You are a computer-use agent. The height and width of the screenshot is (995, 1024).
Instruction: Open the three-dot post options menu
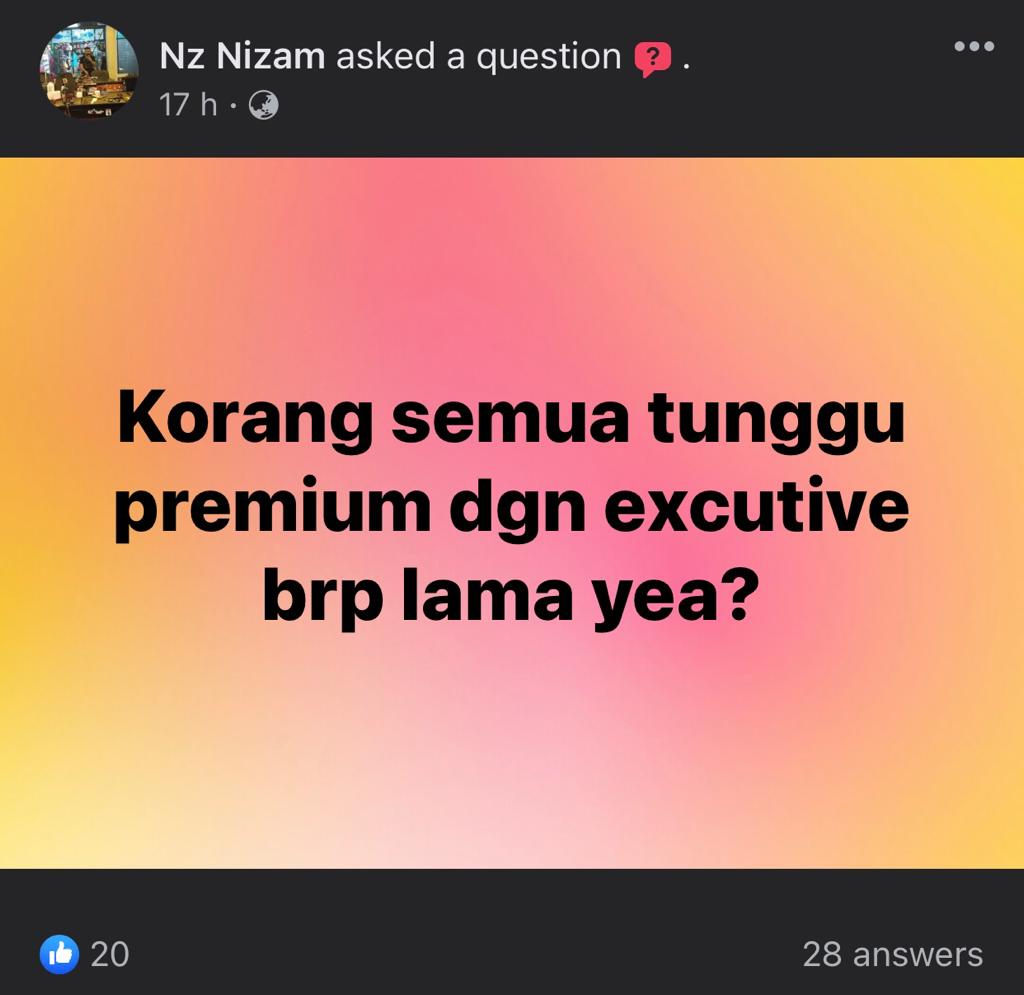pyautogui.click(x=974, y=46)
